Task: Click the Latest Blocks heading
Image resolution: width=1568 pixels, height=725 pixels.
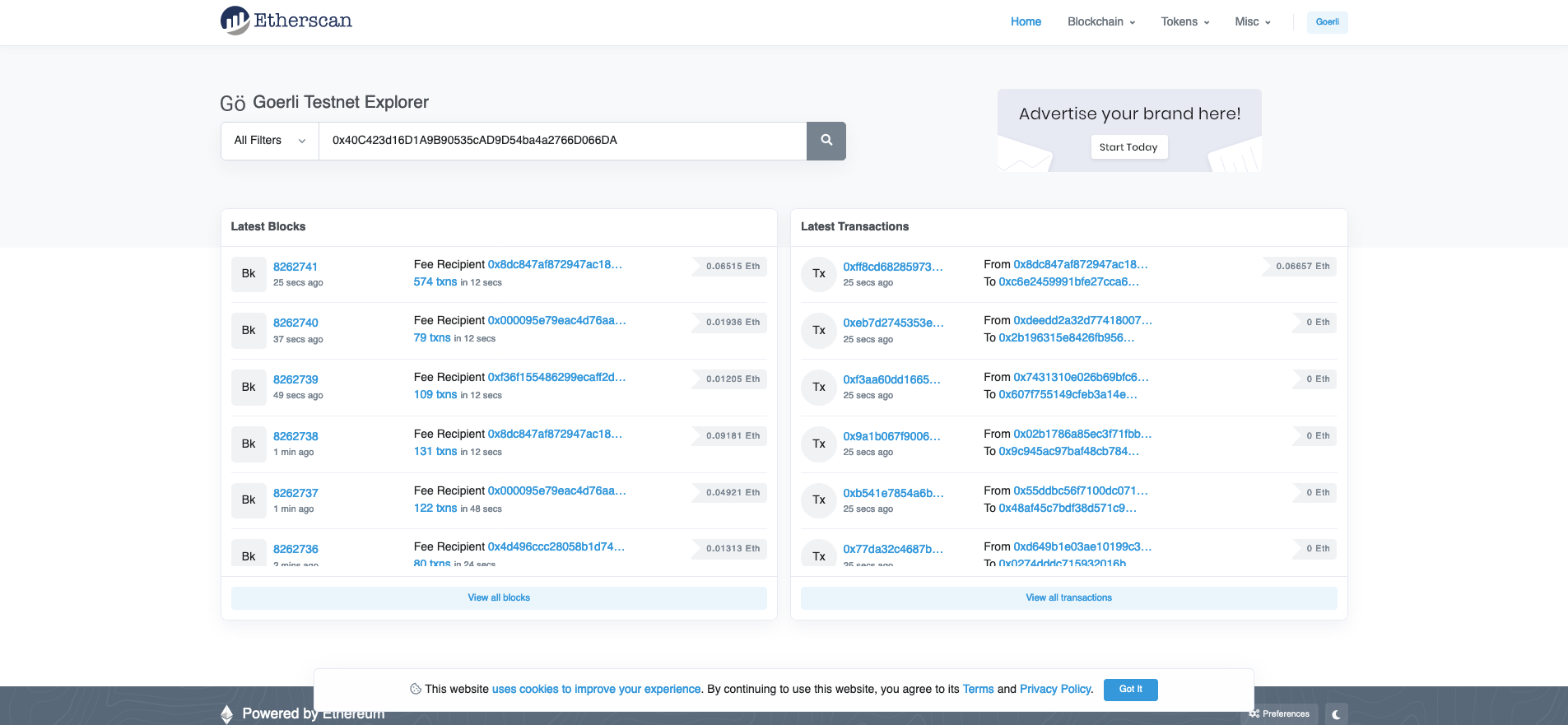Action: [x=268, y=227]
